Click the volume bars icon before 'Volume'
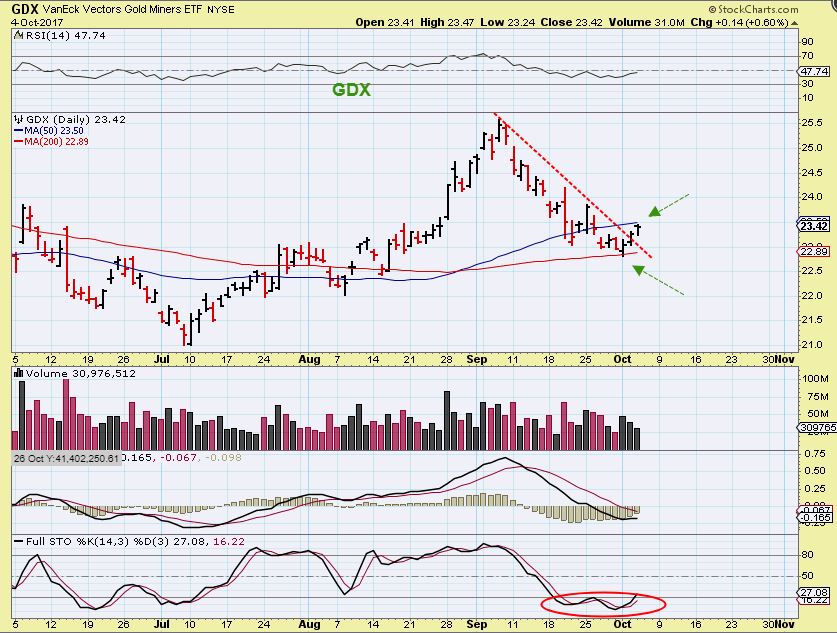This screenshot has height=633, width=837. [18, 373]
